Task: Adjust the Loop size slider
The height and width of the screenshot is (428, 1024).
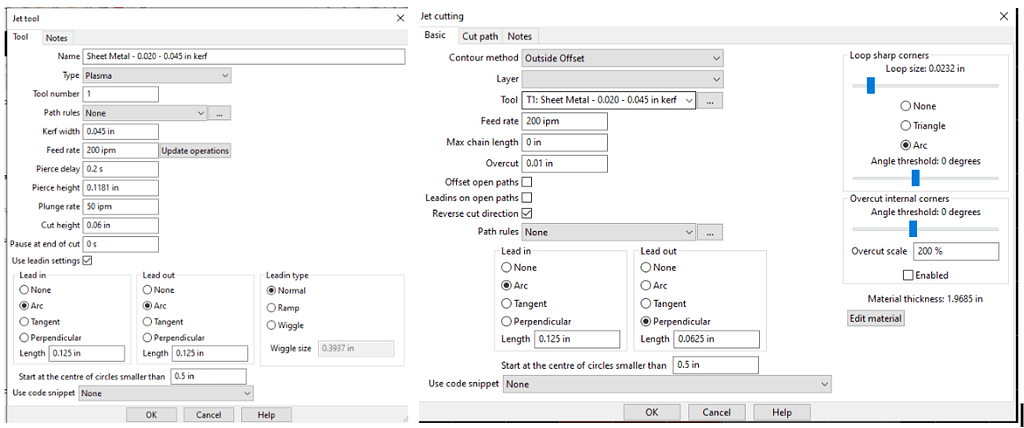Action: pos(871,86)
